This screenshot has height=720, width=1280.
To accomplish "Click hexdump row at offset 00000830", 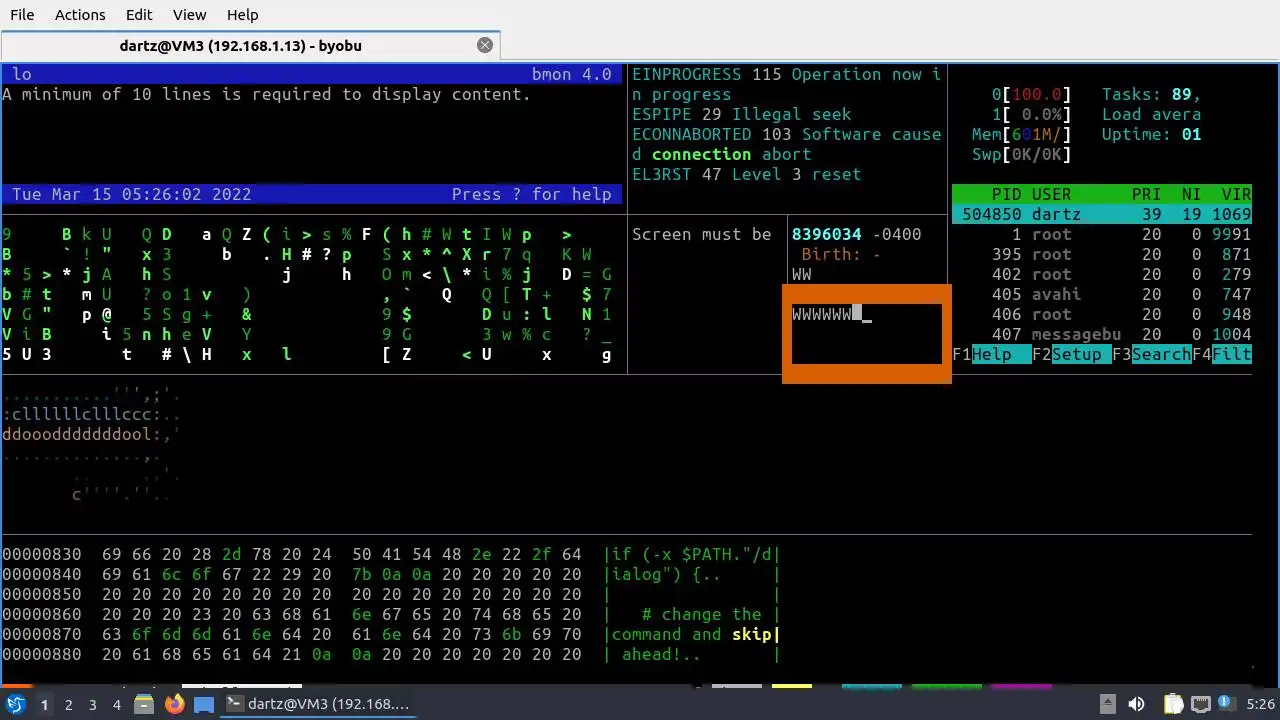I will coord(391,554).
